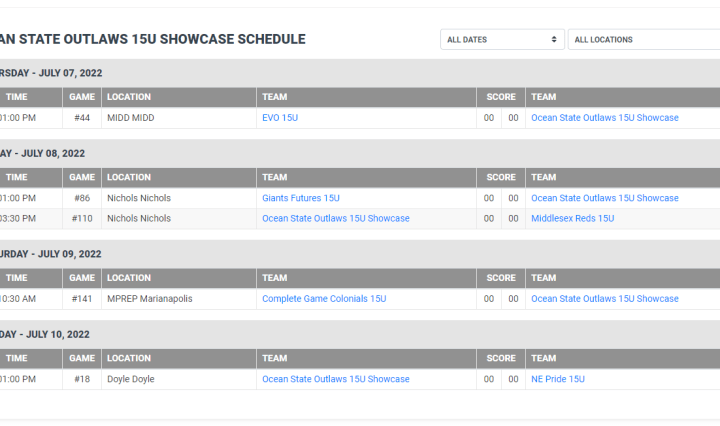The width and height of the screenshot is (720, 426).
Task: Select the game #44 number cell
Action: point(82,118)
